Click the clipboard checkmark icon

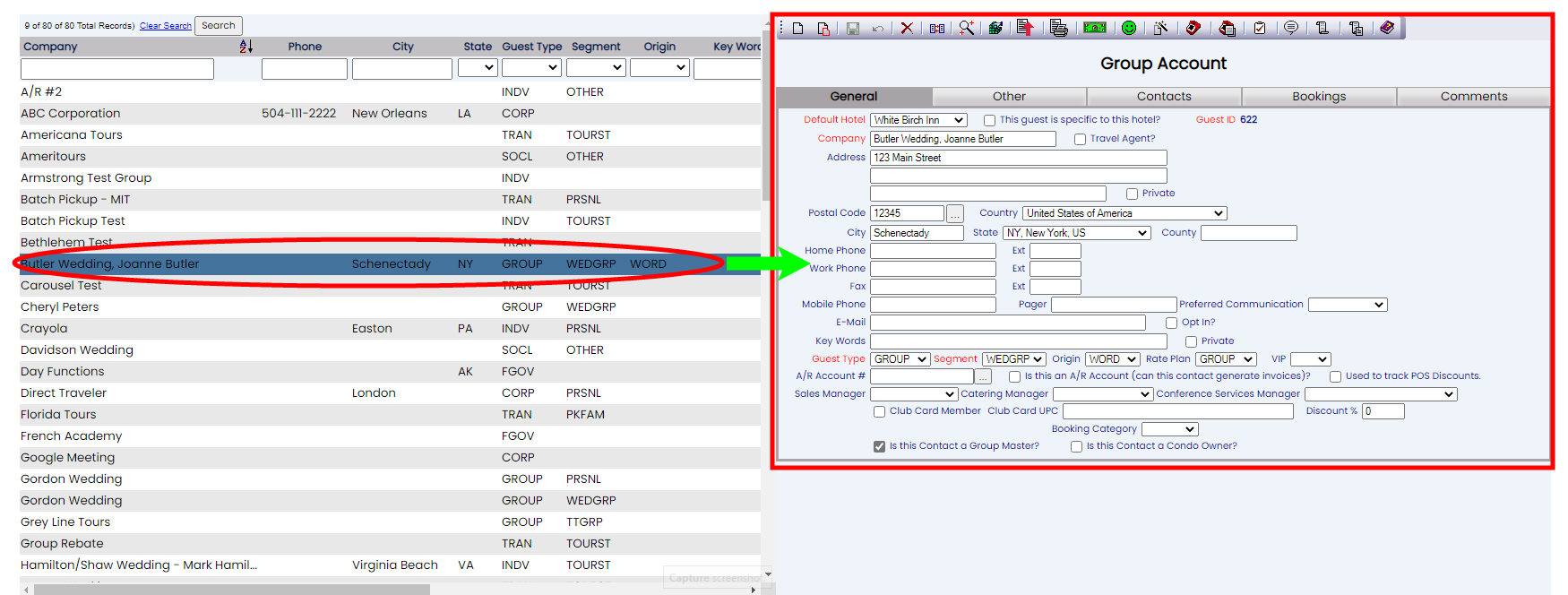(x=1260, y=29)
